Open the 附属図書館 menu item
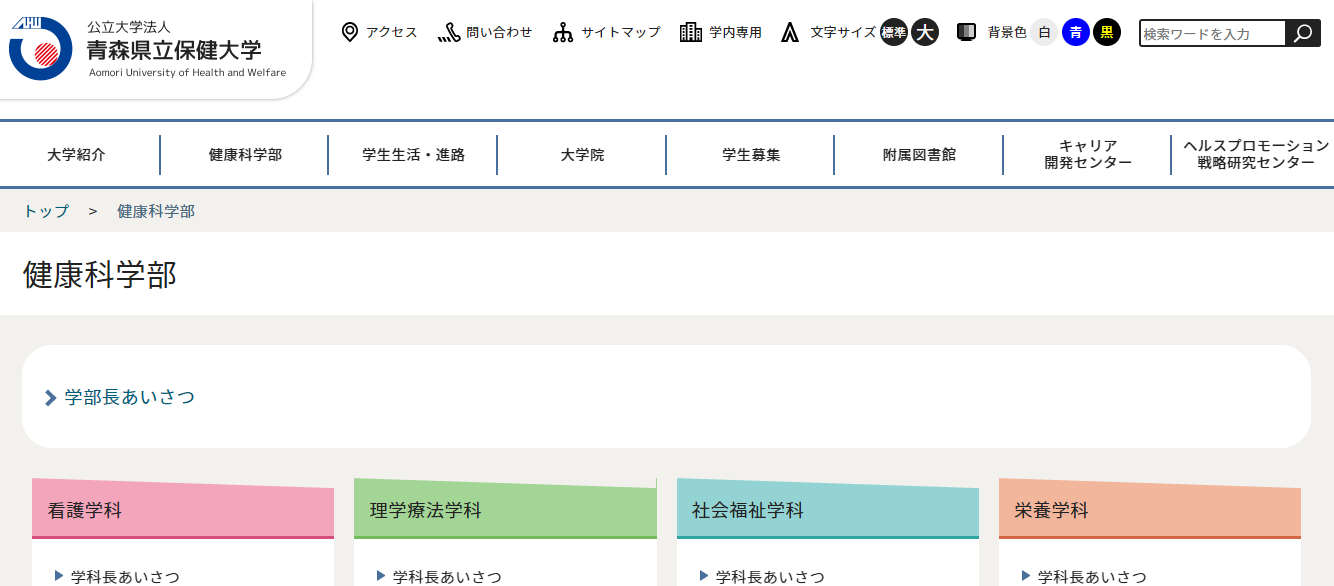The height and width of the screenshot is (586, 1334). click(x=919, y=155)
